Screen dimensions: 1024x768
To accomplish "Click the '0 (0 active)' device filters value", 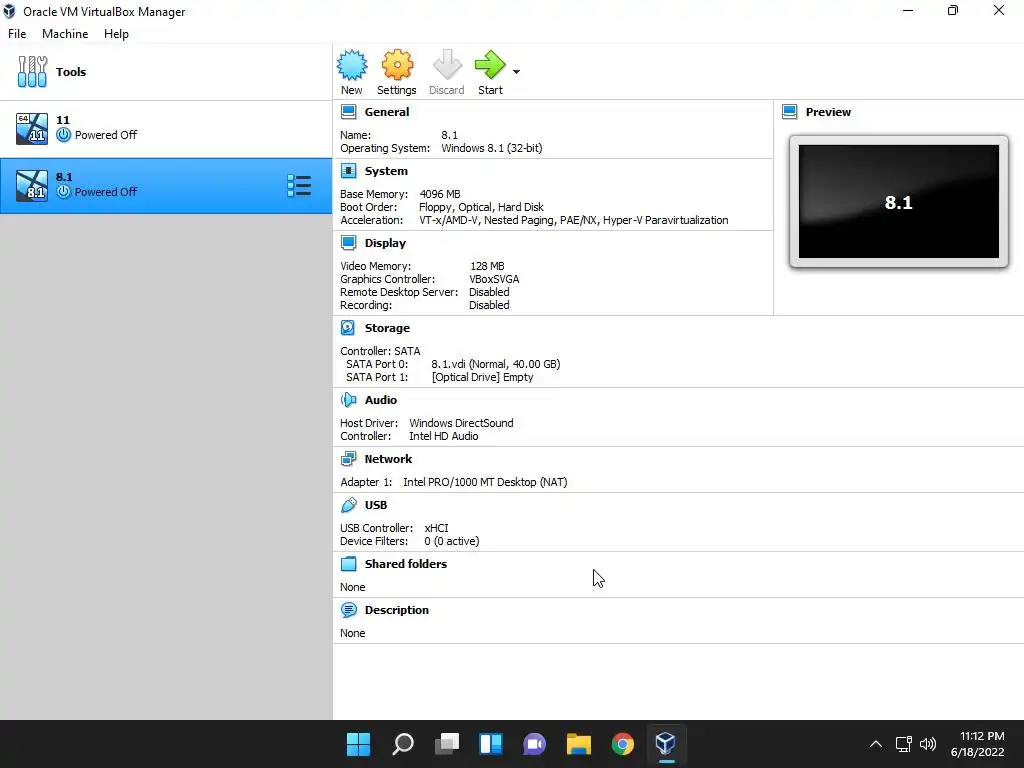I will point(451,541).
